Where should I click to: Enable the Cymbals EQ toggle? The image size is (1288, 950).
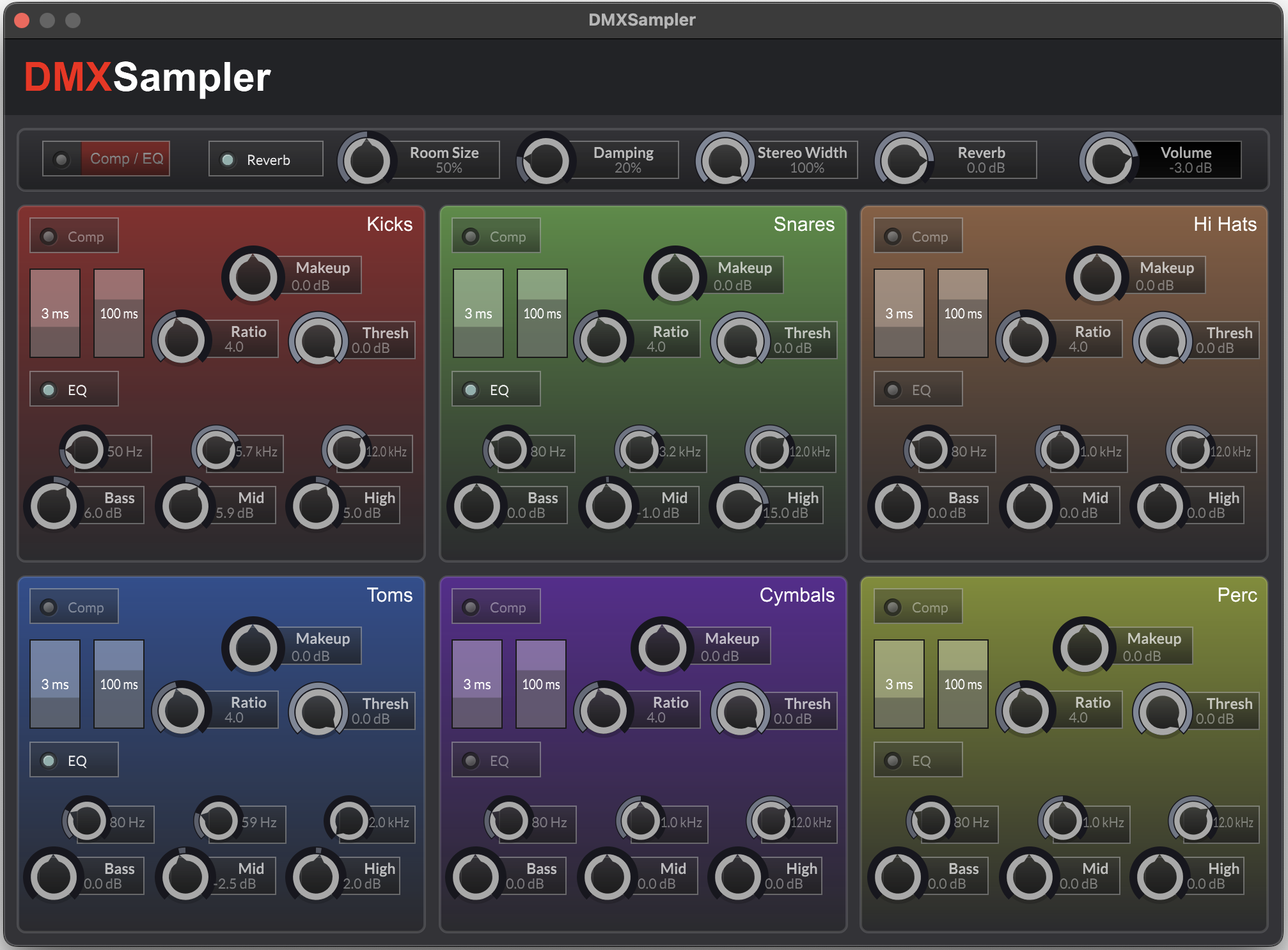[496, 760]
